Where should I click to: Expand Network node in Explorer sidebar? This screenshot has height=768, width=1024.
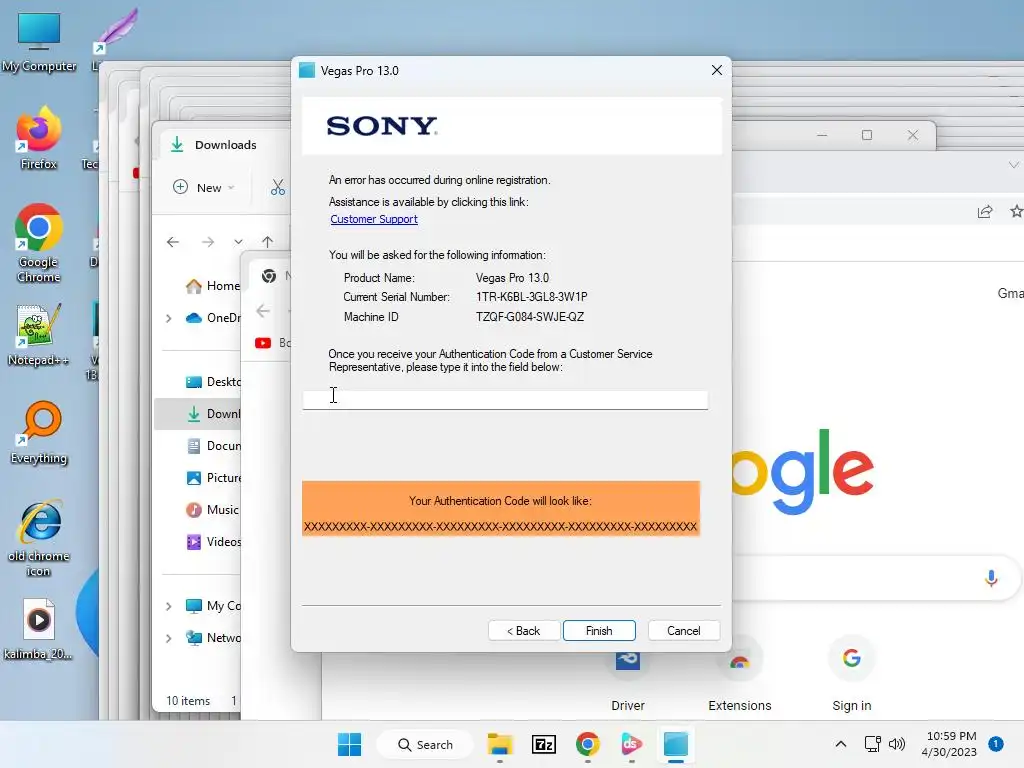168,638
